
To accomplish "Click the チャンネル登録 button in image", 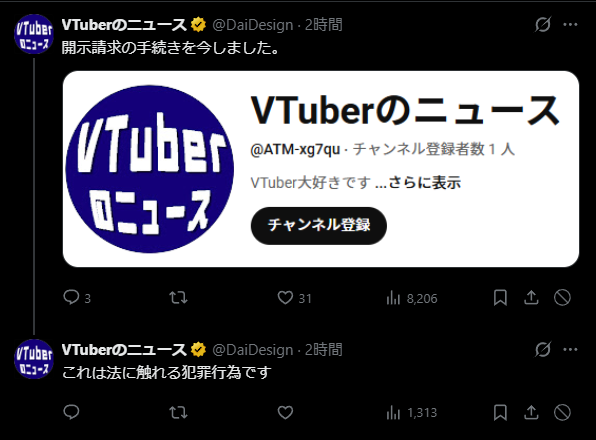I will (319, 226).
